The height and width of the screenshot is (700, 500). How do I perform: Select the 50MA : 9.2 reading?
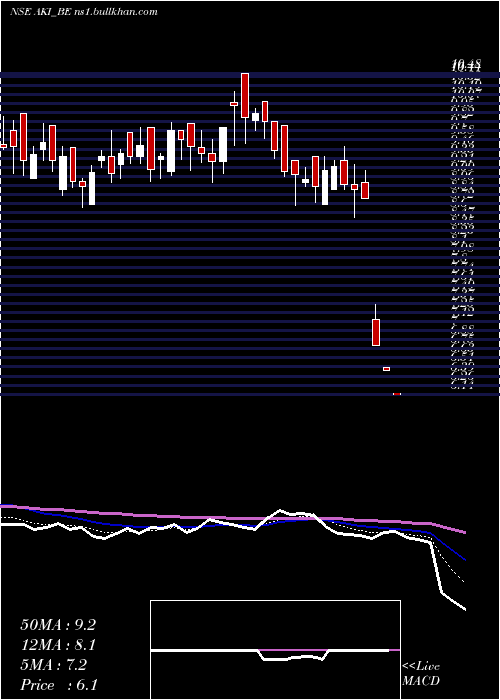(58, 625)
